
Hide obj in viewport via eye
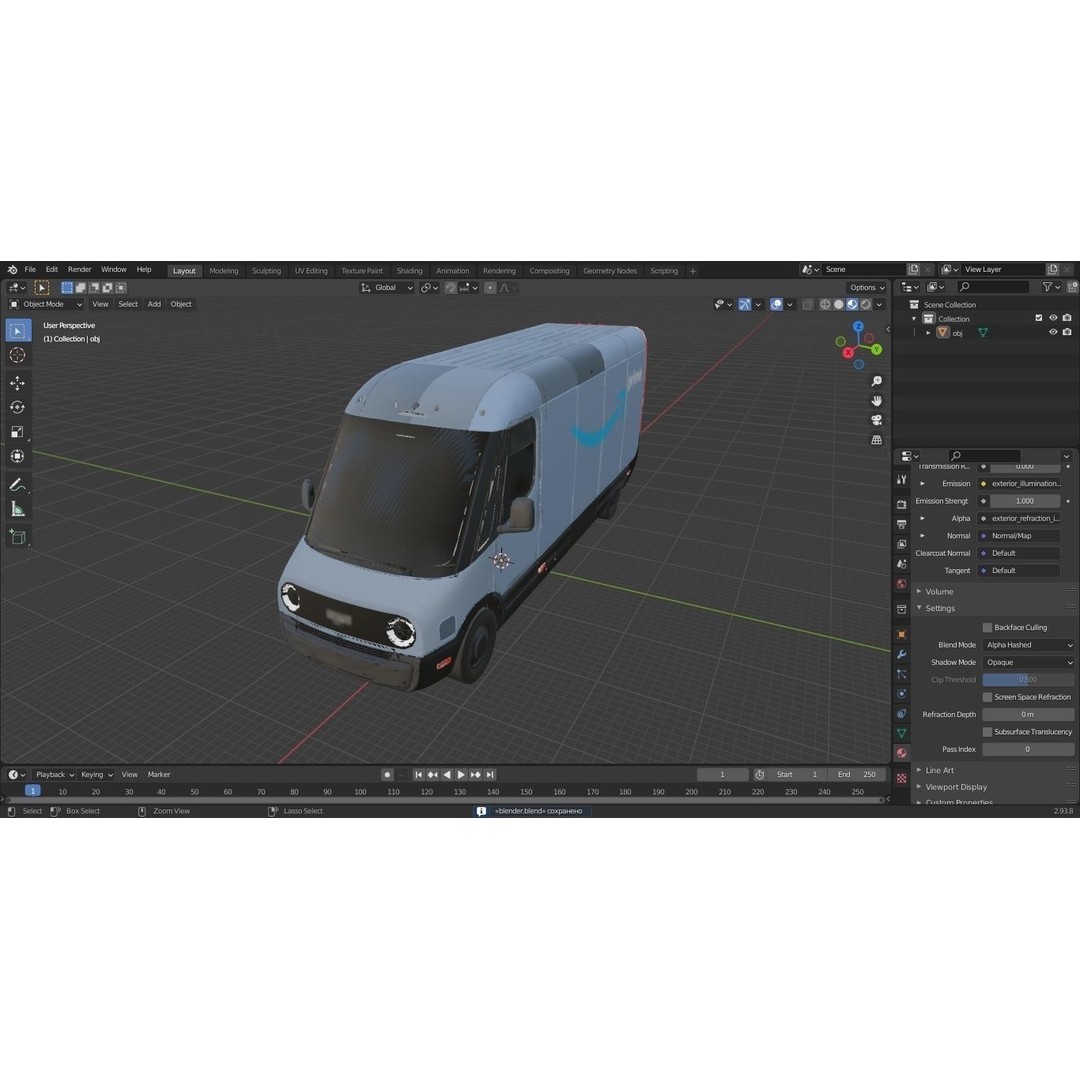(1052, 332)
